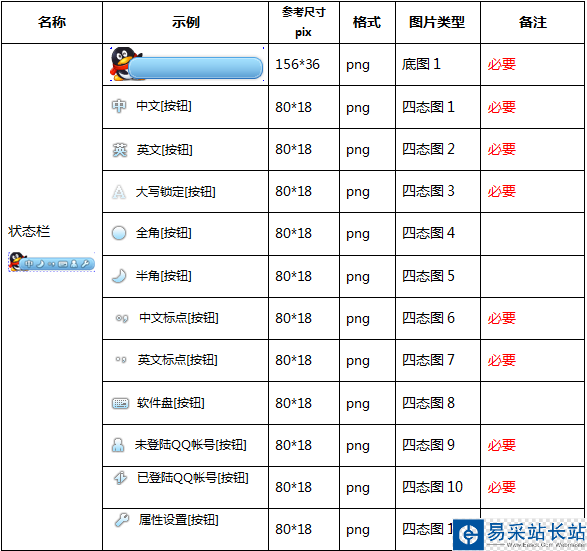Click 必要 in the 四态图 3 row
The width and height of the screenshot is (587, 551).
tap(502, 191)
